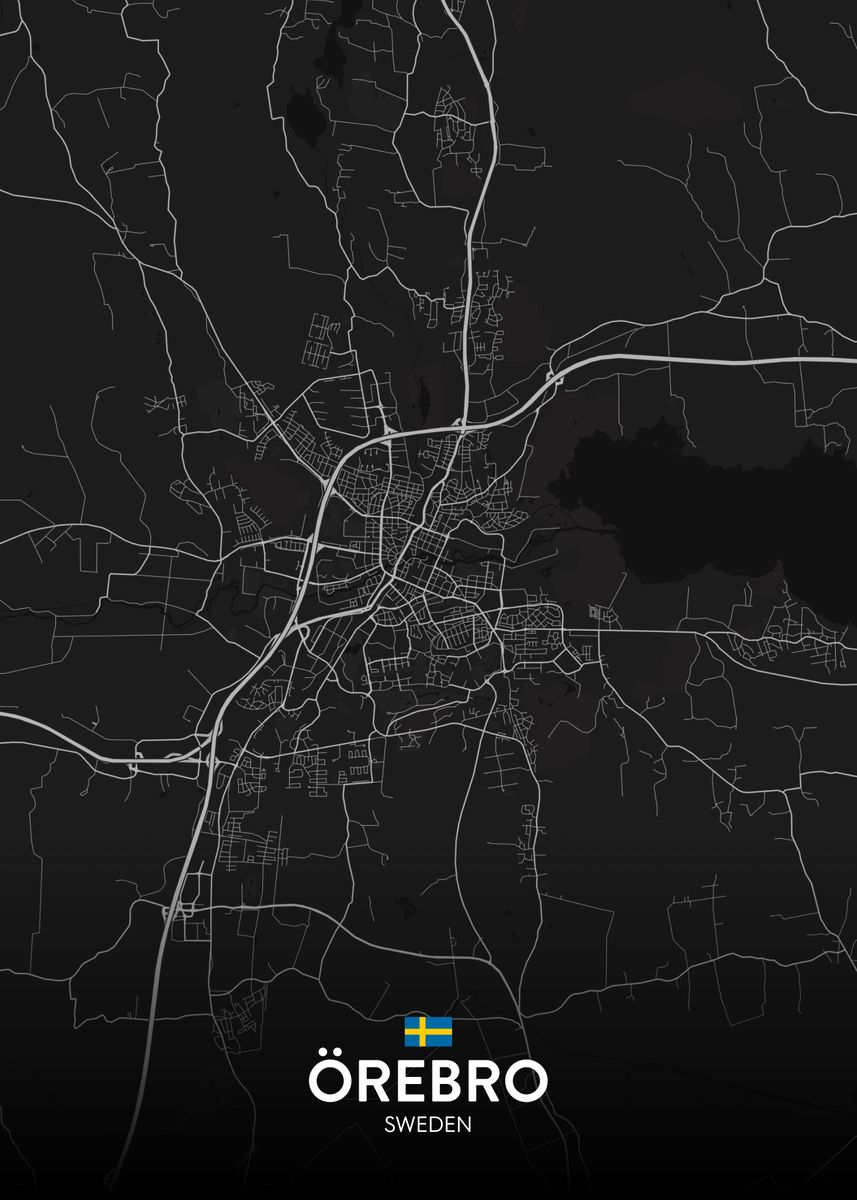The height and width of the screenshot is (1200, 857).
Task: Click the SWEDEN subtitle label
Action: 428,1125
